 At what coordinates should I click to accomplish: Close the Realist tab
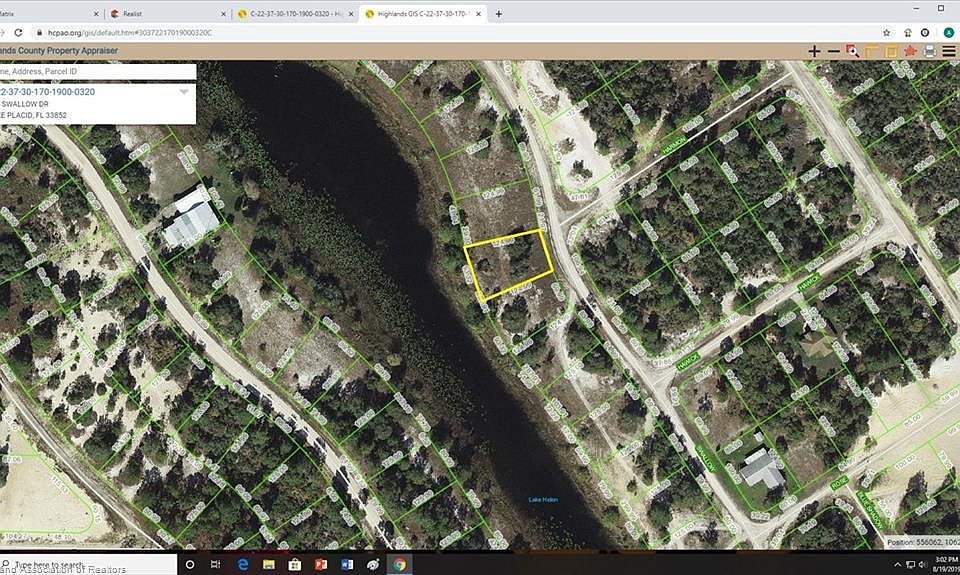tap(223, 13)
